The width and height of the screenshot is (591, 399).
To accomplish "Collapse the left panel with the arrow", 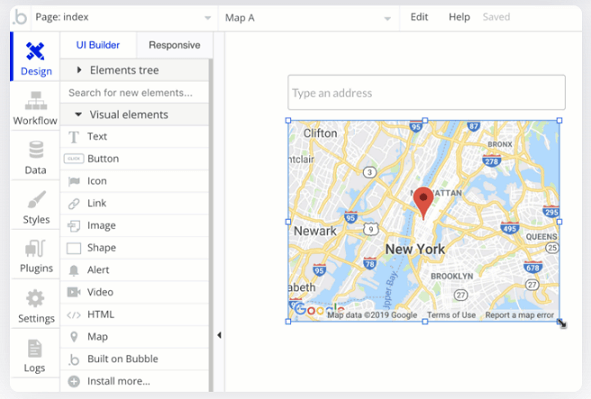I will pos(219,335).
